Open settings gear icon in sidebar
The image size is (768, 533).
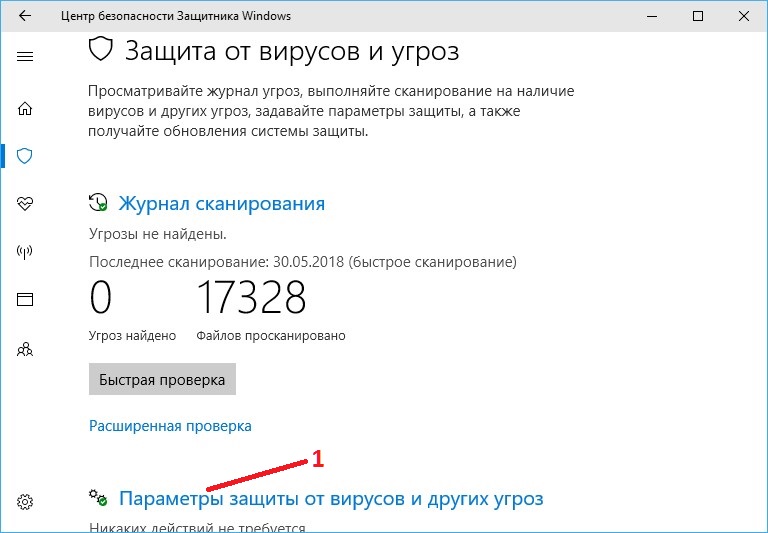pos(25,502)
